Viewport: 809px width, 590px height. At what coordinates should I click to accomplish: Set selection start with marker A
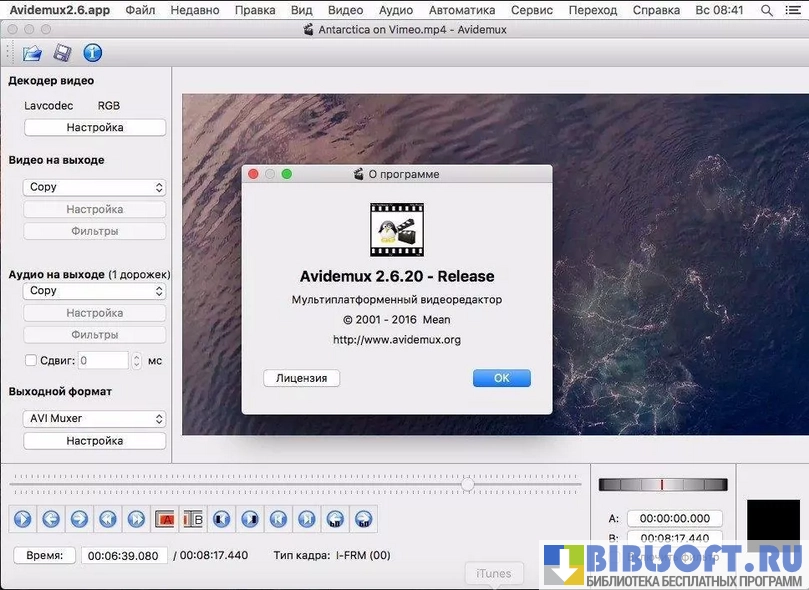(165, 519)
